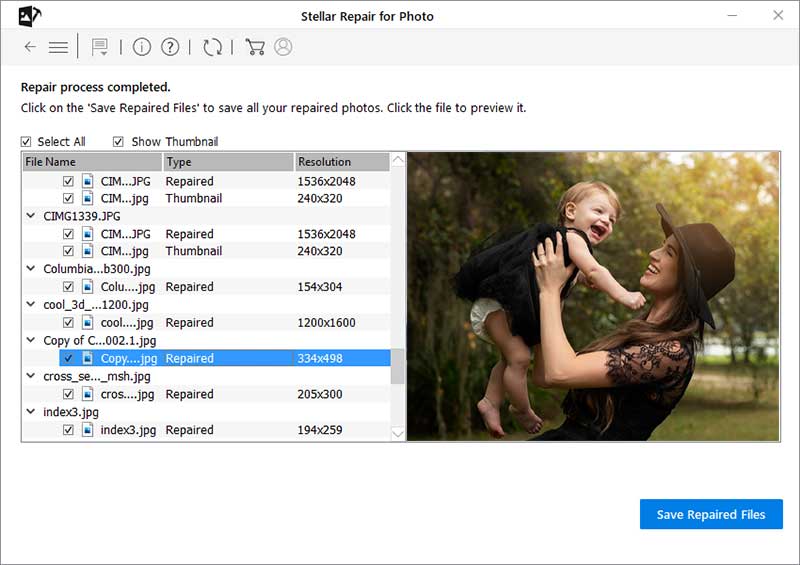The image size is (800, 565).
Task: Open the hamburger menu
Action: click(58, 47)
